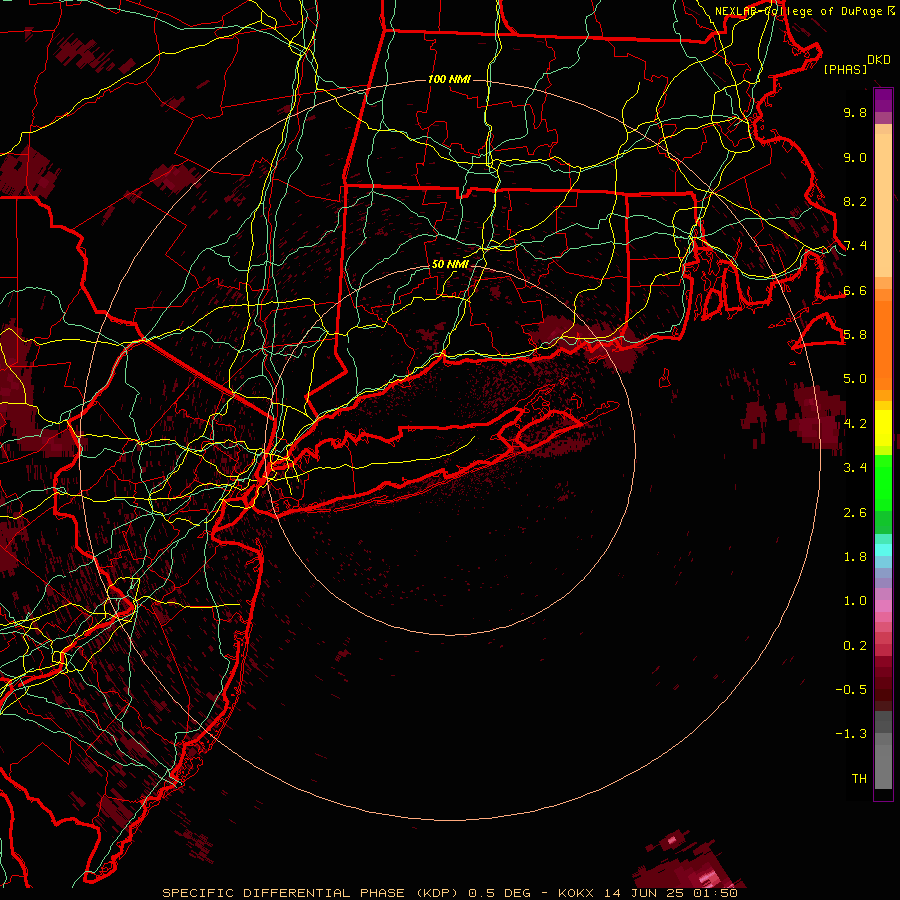Viewport: 900px width, 900px height.
Task: Select the purple top band of the color scale
Action: [x=883, y=100]
